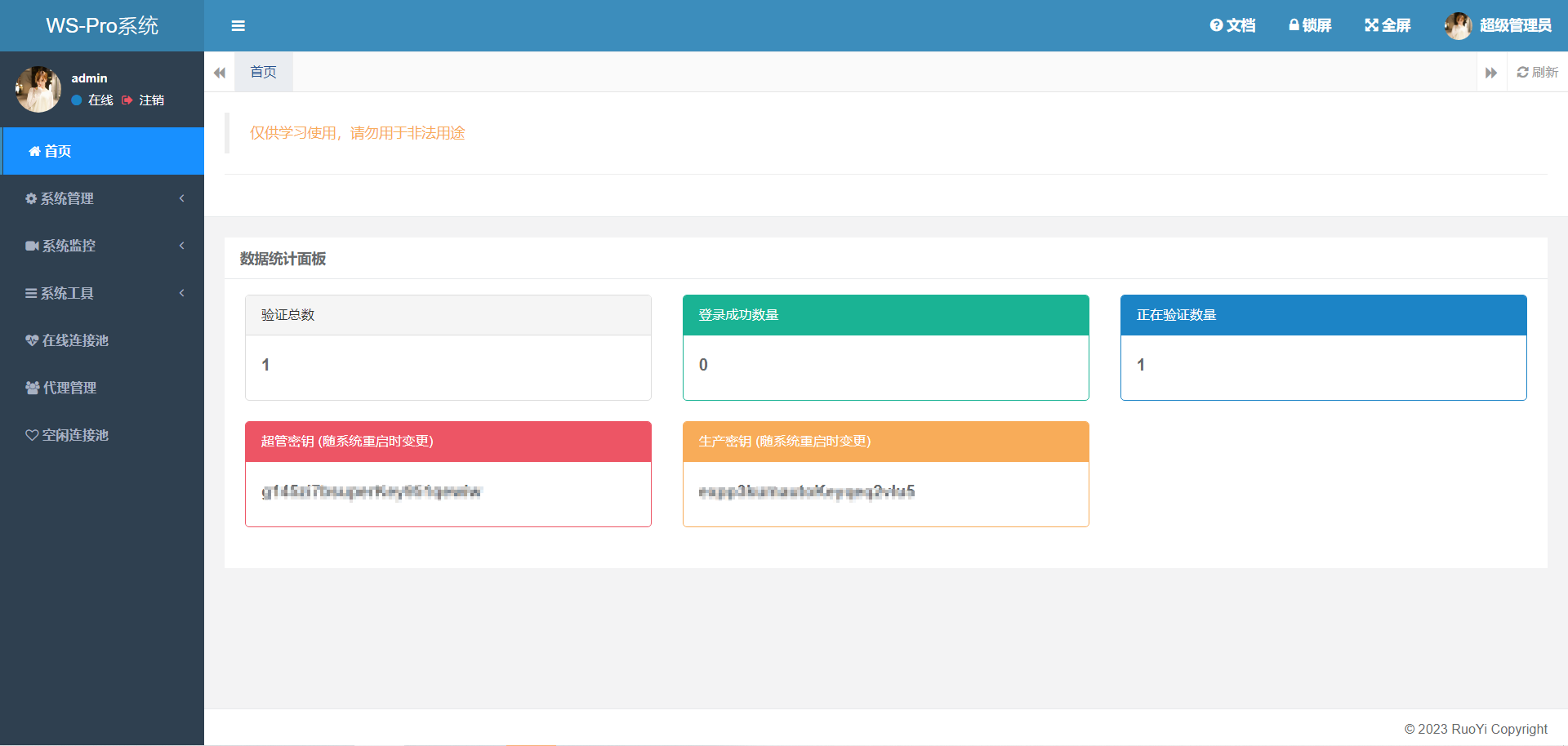This screenshot has width=1568, height=746.
Task: Click the admin avatar in the sidebar
Action: click(38, 89)
